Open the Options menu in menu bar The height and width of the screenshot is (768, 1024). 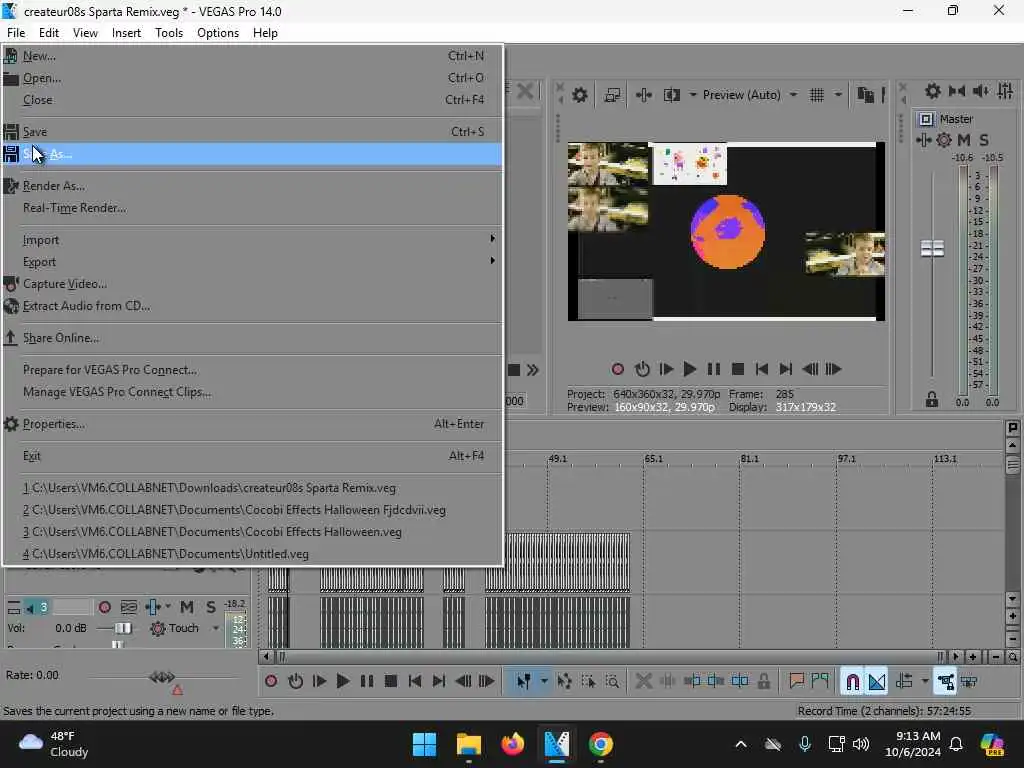coord(217,33)
